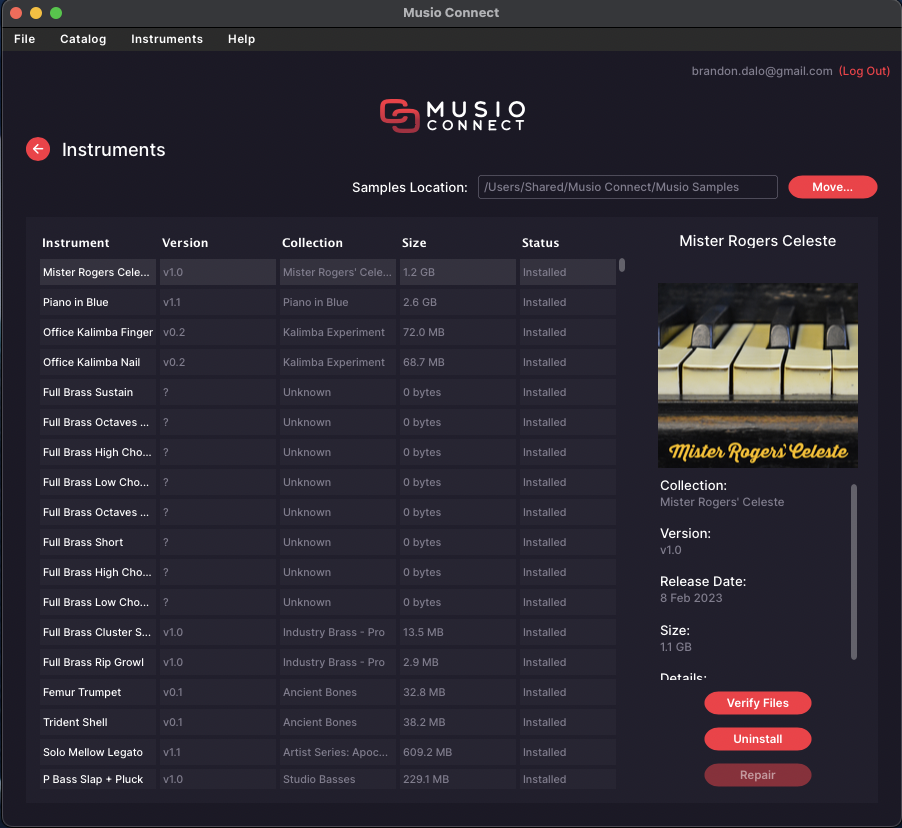Click the details panel scrollbar
This screenshot has height=828, width=902.
pos(854,572)
